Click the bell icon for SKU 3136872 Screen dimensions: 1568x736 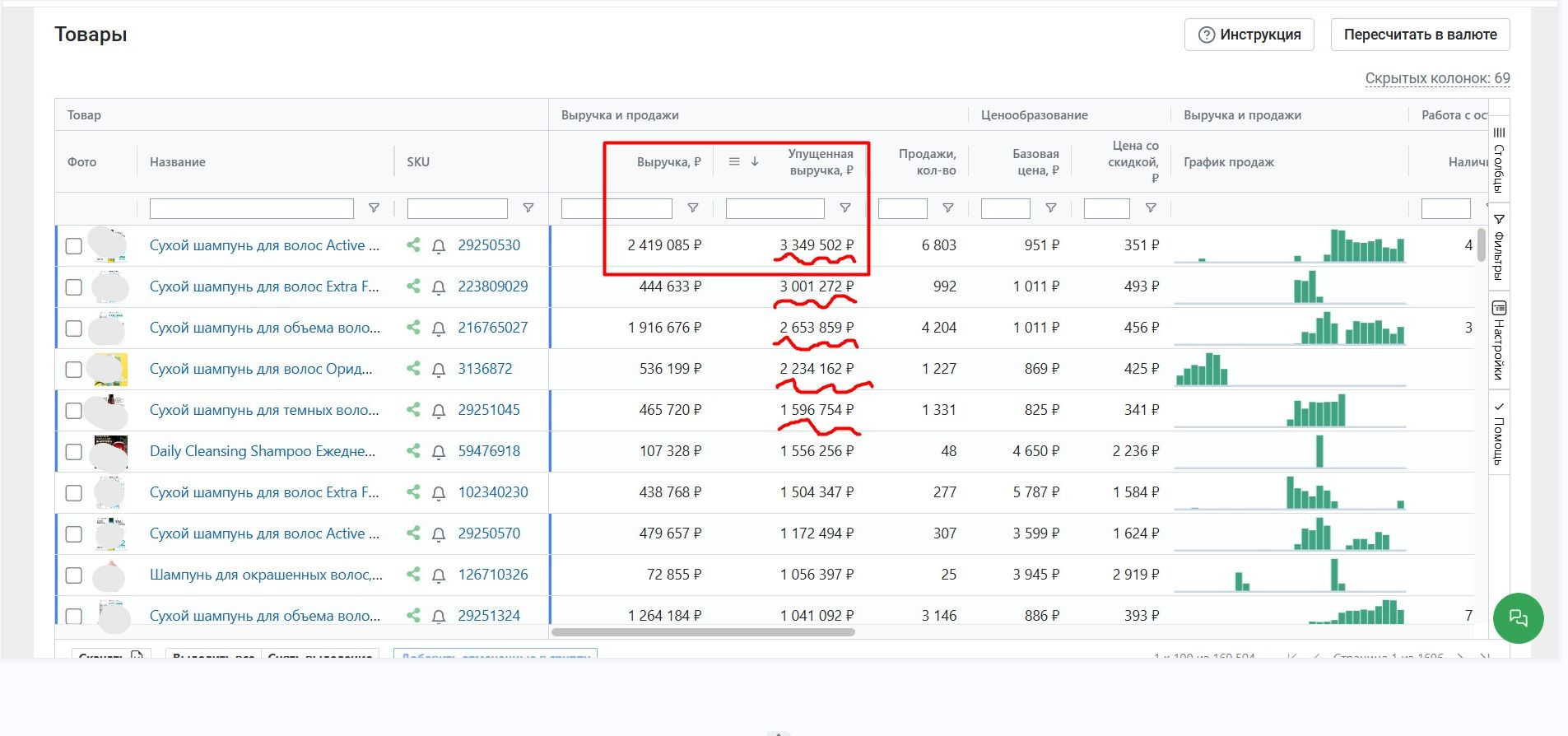pos(439,370)
